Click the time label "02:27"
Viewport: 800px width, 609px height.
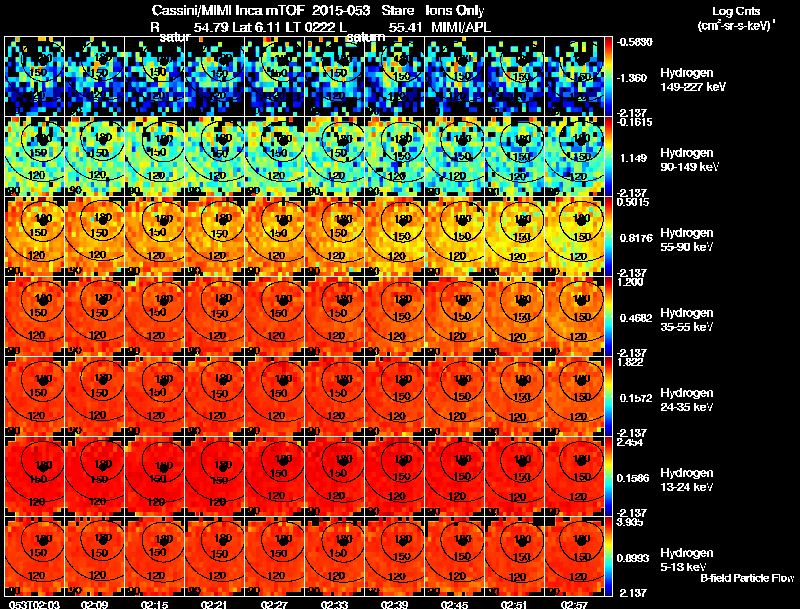click(274, 604)
